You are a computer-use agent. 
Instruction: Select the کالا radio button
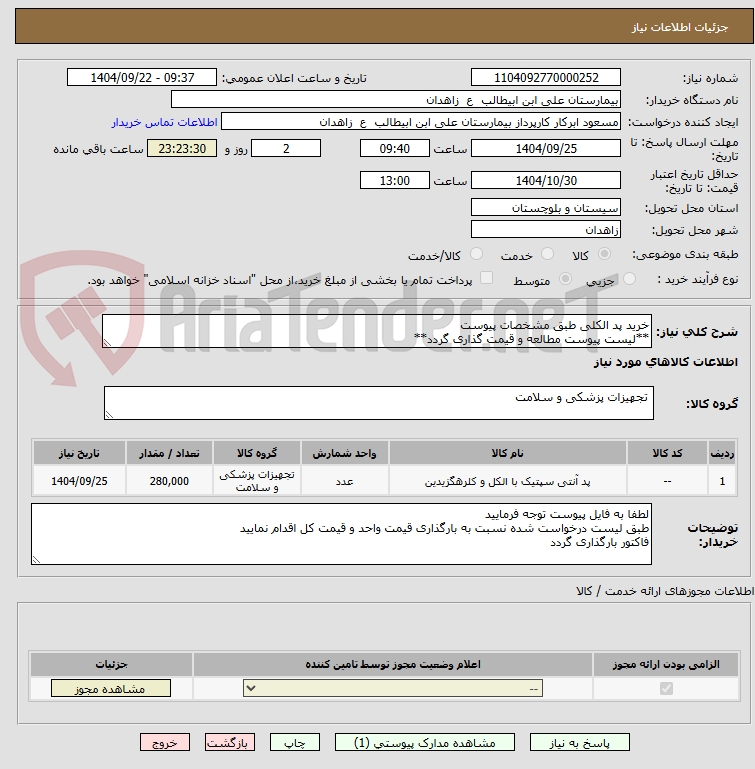(604, 254)
